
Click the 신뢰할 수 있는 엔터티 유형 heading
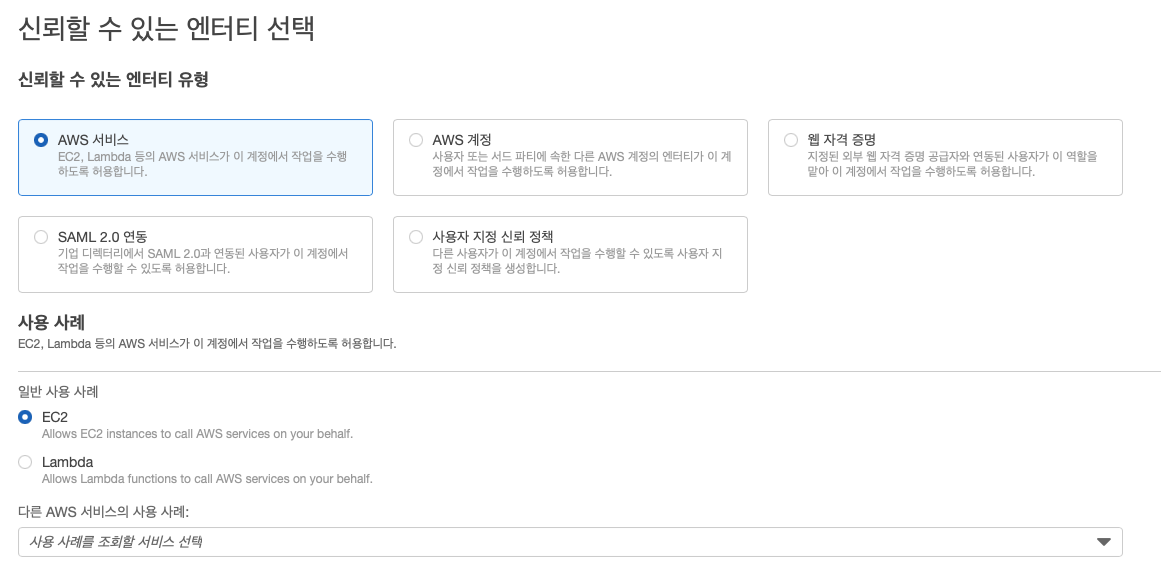(113, 79)
